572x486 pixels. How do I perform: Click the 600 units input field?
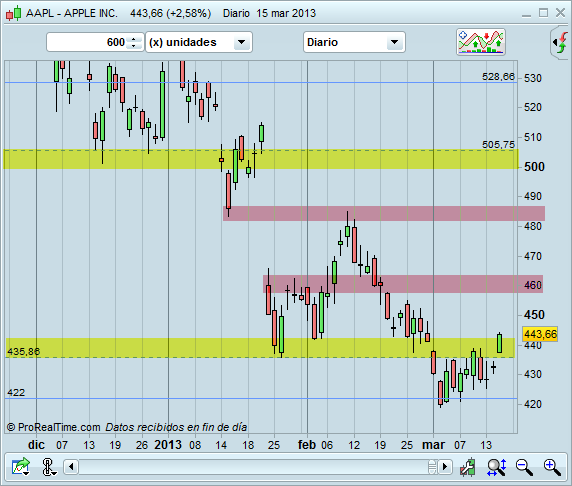point(88,42)
